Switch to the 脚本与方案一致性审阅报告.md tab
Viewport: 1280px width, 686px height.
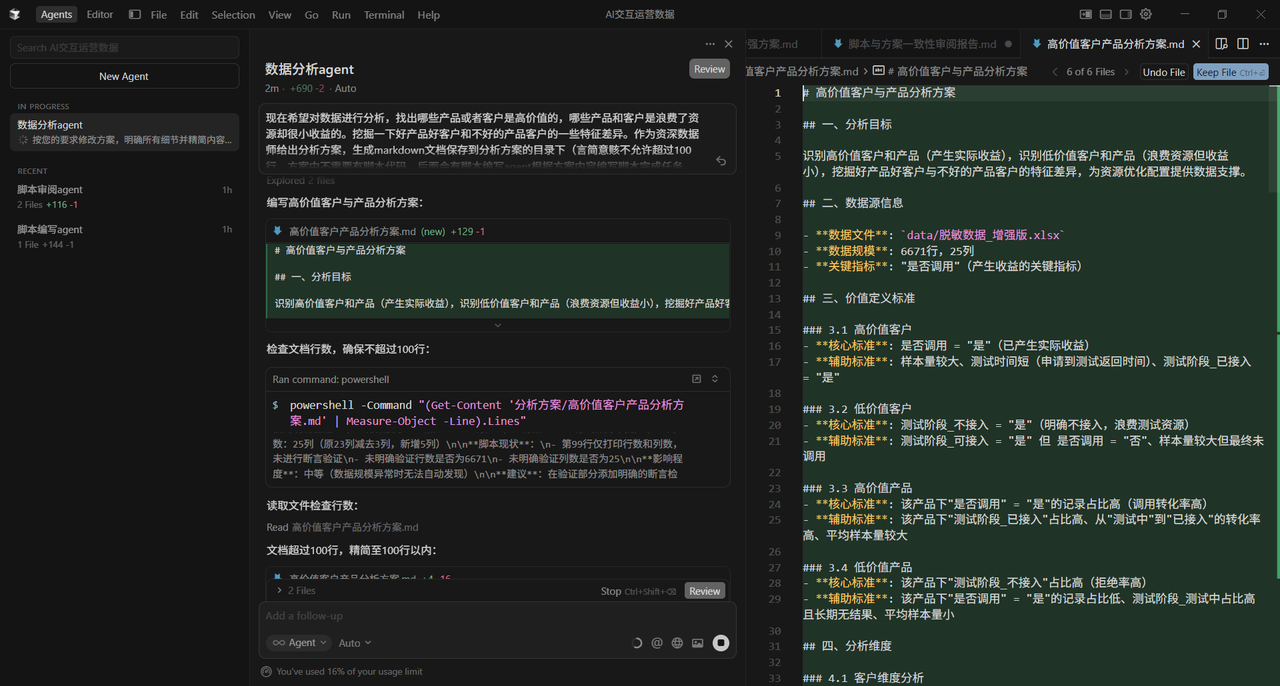[x=920, y=43]
